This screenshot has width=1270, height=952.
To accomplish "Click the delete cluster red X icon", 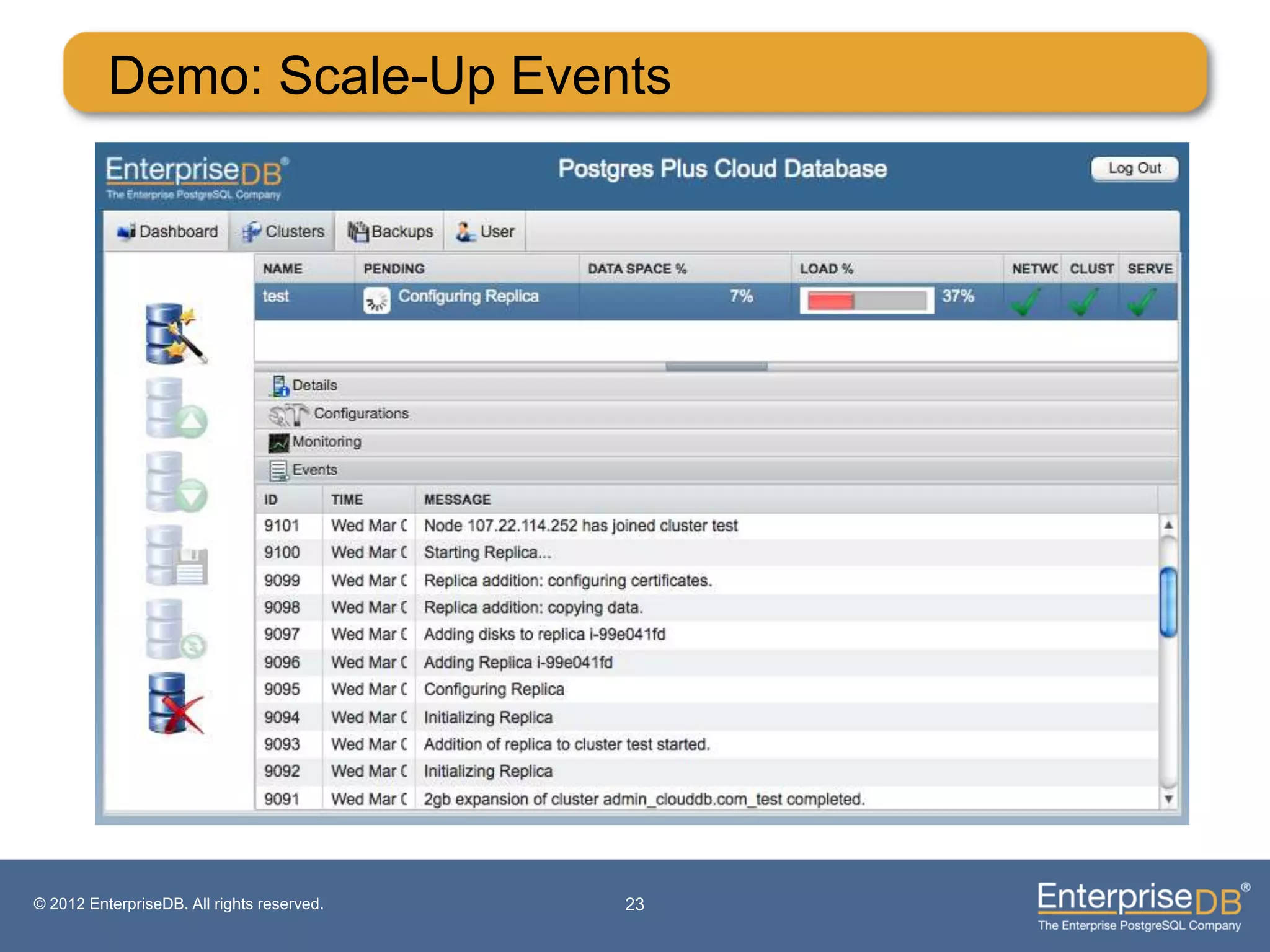I will (175, 703).
